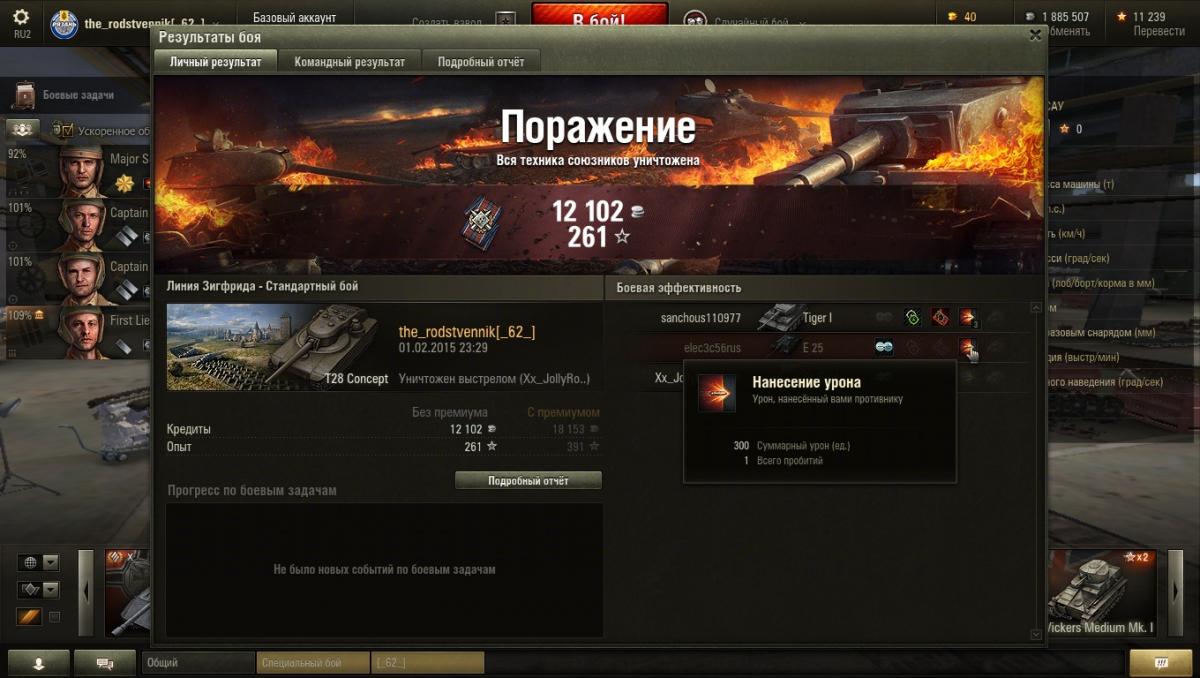1200x678 pixels.
Task: Click the green critical hit icon for Tiger I
Action: tap(912, 318)
